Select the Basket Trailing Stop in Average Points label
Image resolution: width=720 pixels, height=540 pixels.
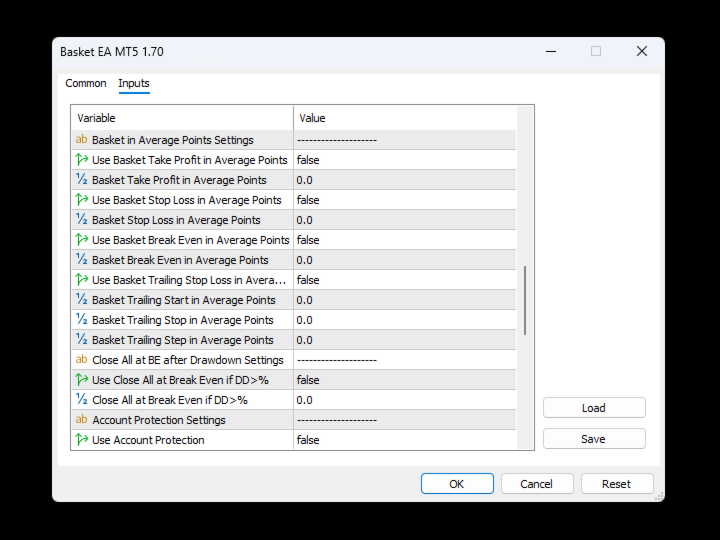click(x=183, y=320)
